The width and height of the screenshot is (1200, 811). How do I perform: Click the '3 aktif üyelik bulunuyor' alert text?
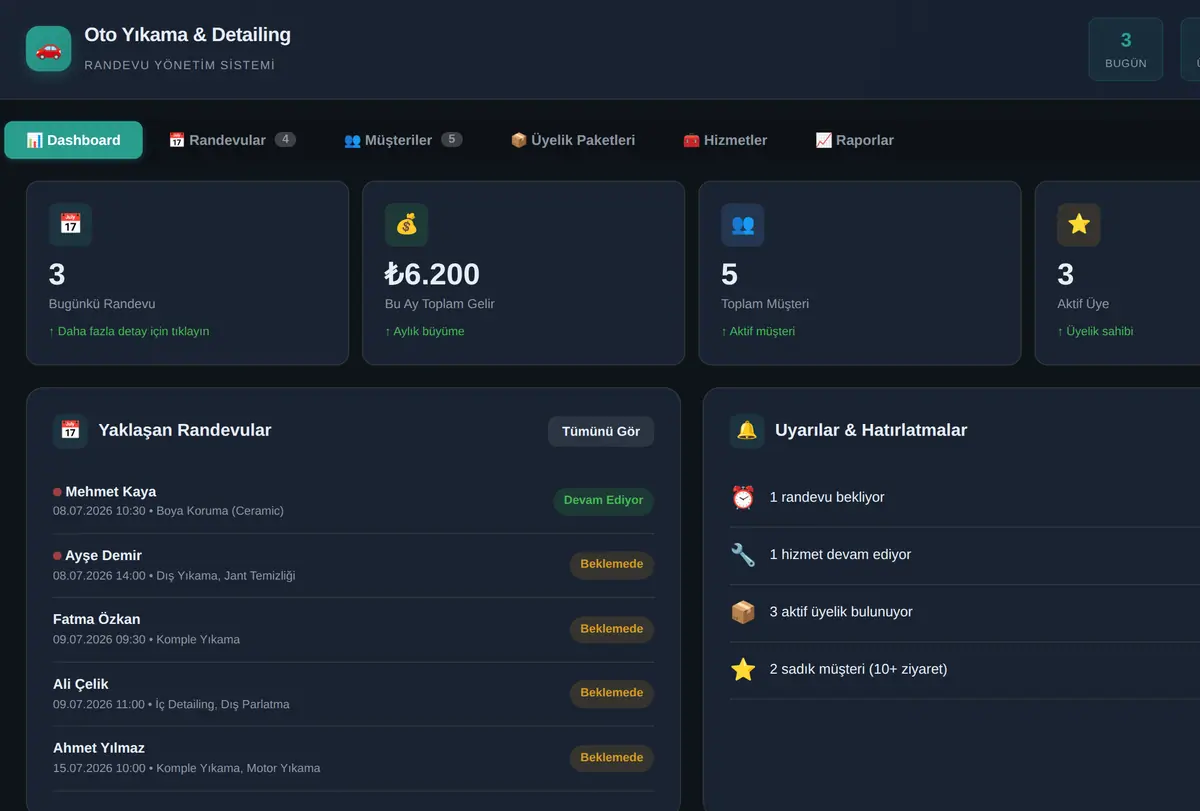[841, 612]
